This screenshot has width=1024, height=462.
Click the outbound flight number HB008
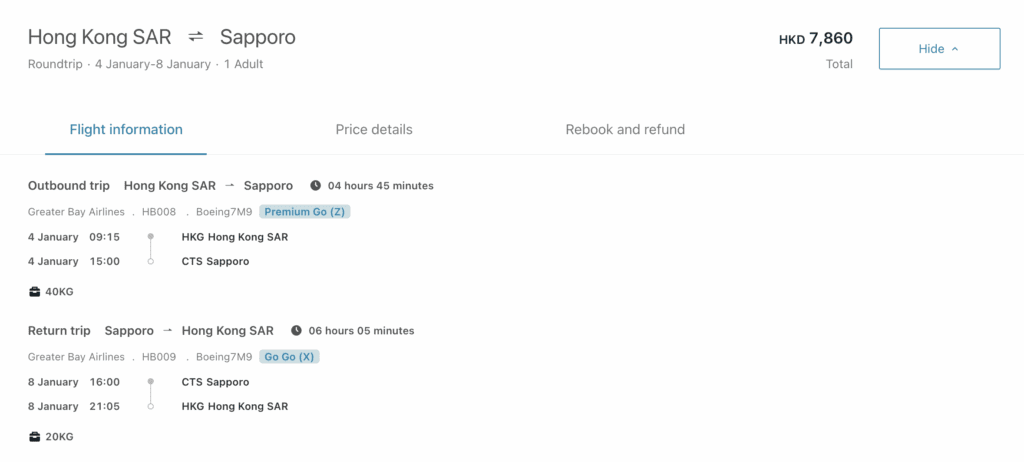click(x=159, y=212)
